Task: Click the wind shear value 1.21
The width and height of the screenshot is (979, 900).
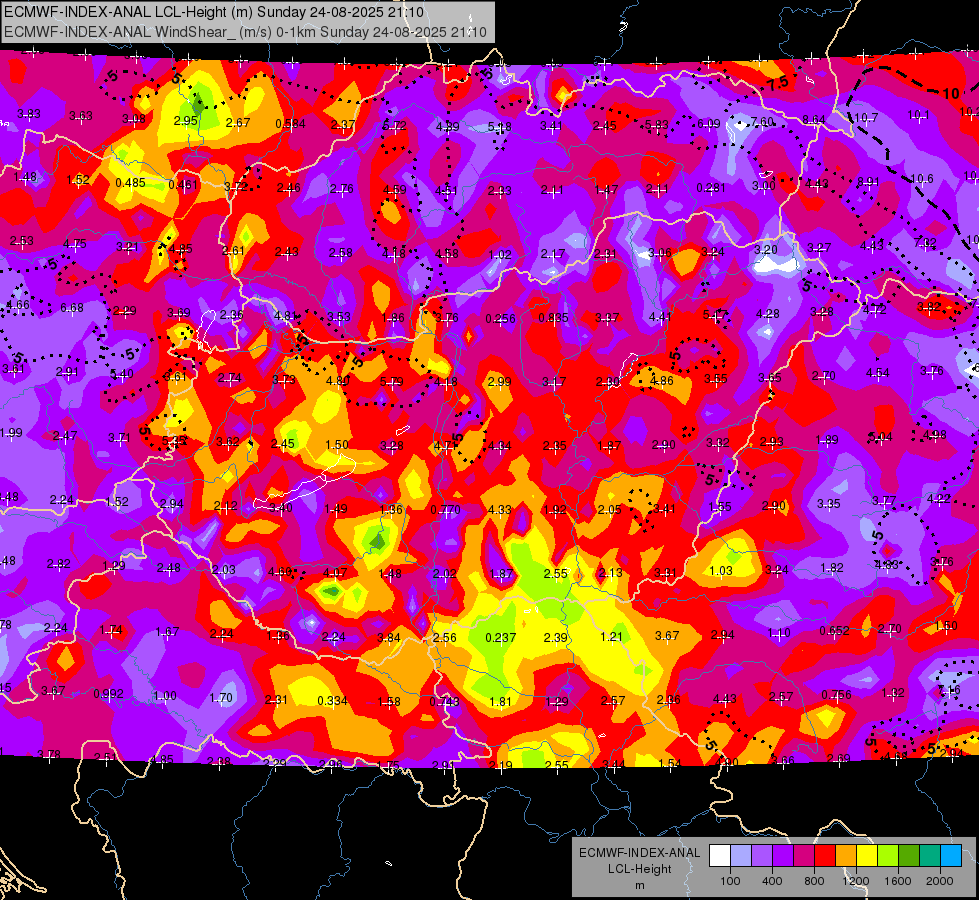Action: point(611,636)
